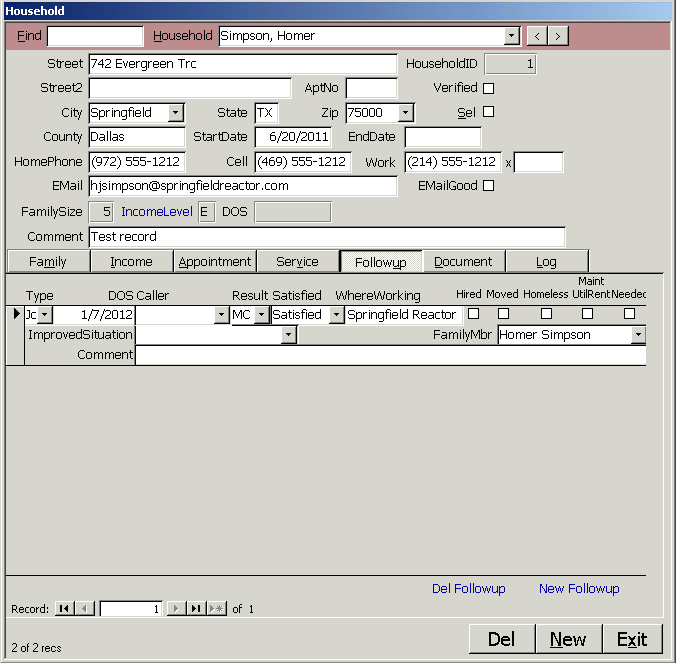Viewport: 676px width, 663px height.
Task: Go to next followup record
Action: (176, 608)
